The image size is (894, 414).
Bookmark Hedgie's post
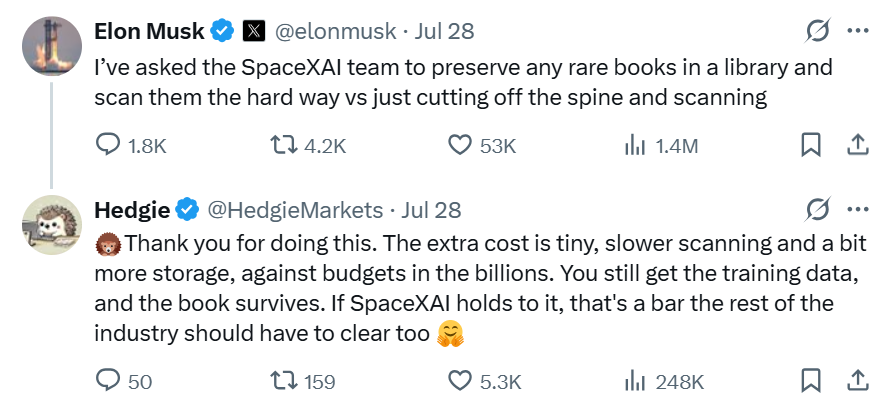point(811,380)
